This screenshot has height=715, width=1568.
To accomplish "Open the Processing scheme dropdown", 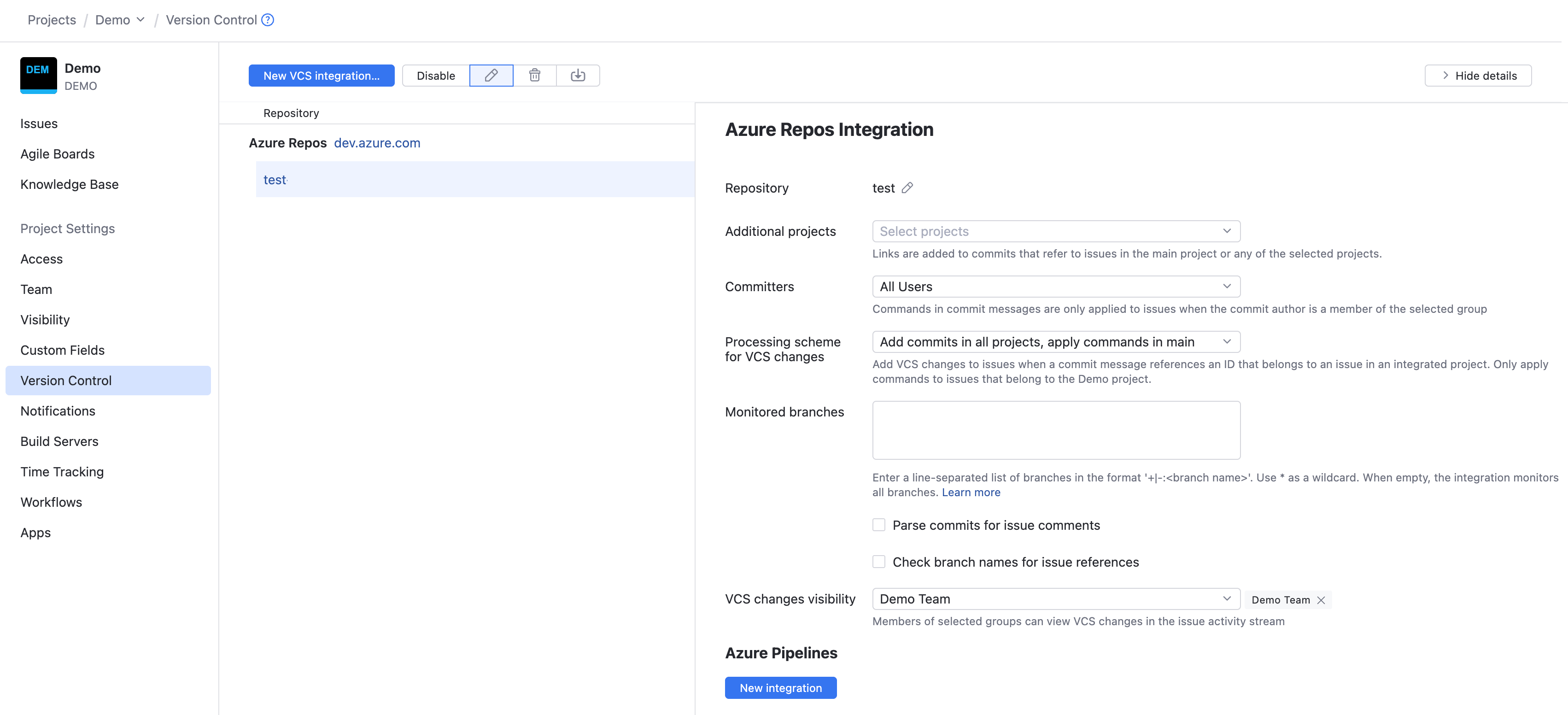I will (x=1055, y=342).
